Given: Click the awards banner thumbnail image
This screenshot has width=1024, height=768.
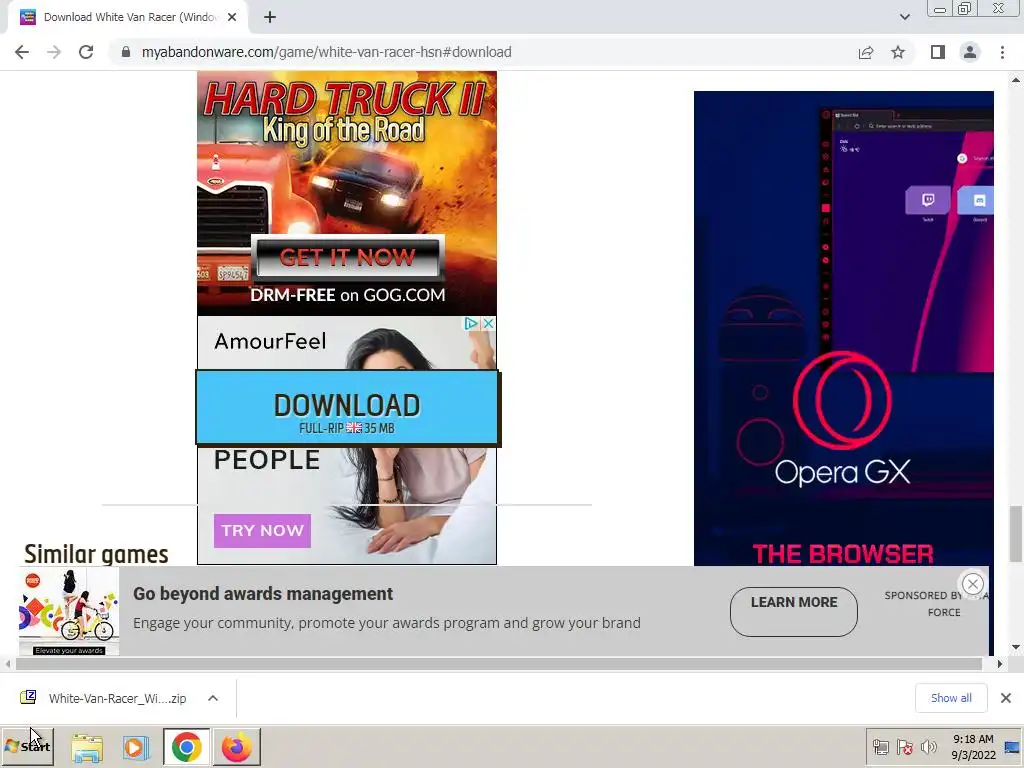Looking at the screenshot, I should [x=69, y=612].
